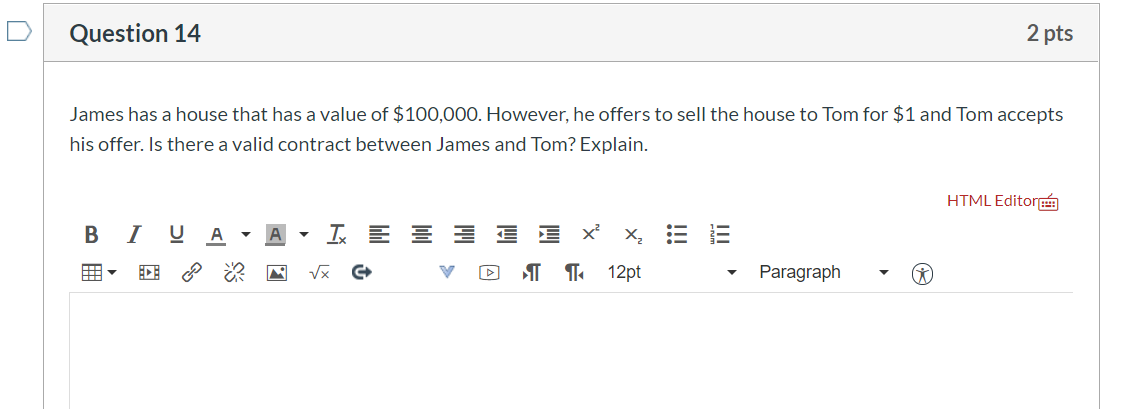Embed an image
The image size is (1139, 409).
click(277, 274)
